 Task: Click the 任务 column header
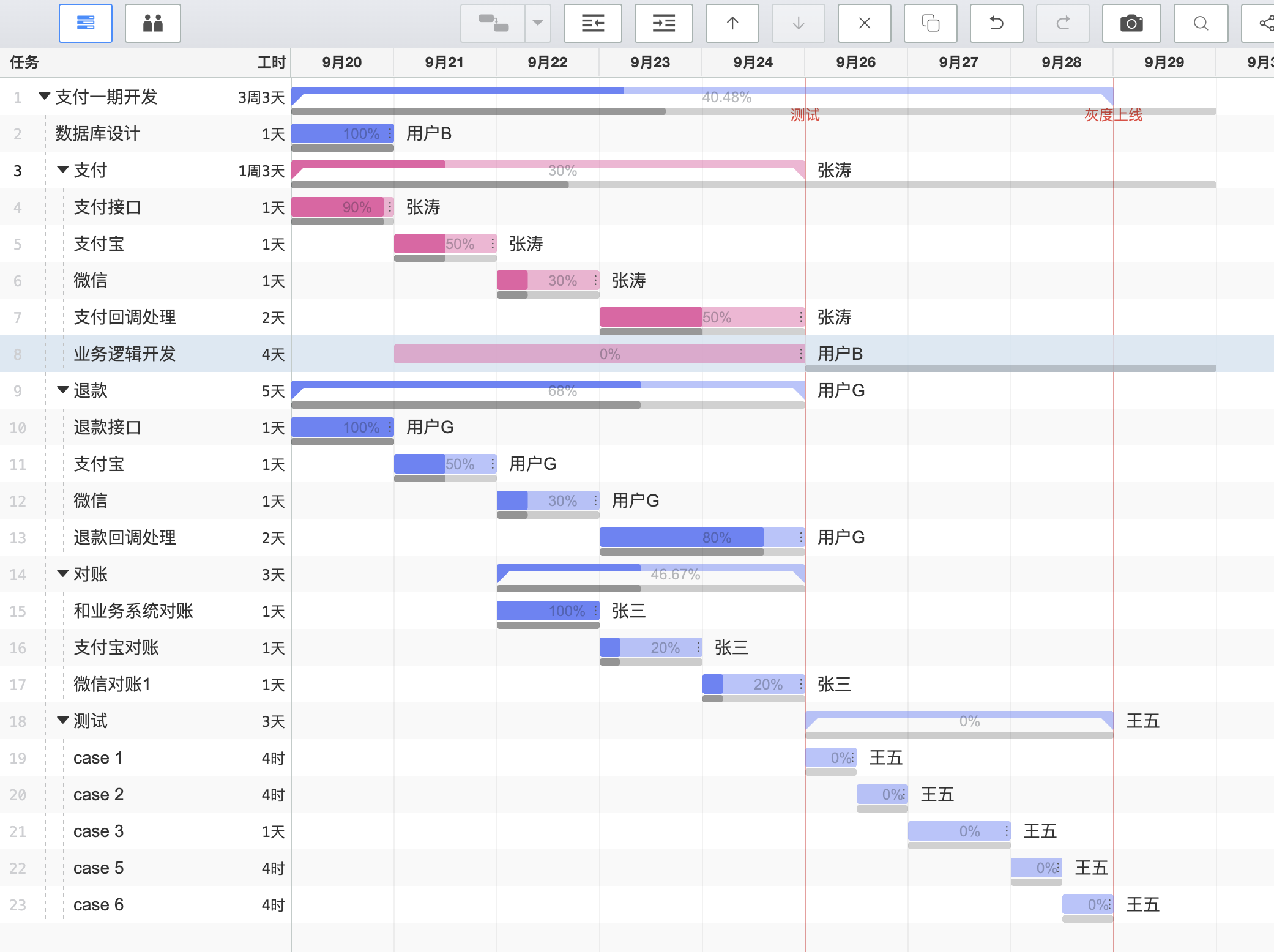pyautogui.click(x=24, y=62)
